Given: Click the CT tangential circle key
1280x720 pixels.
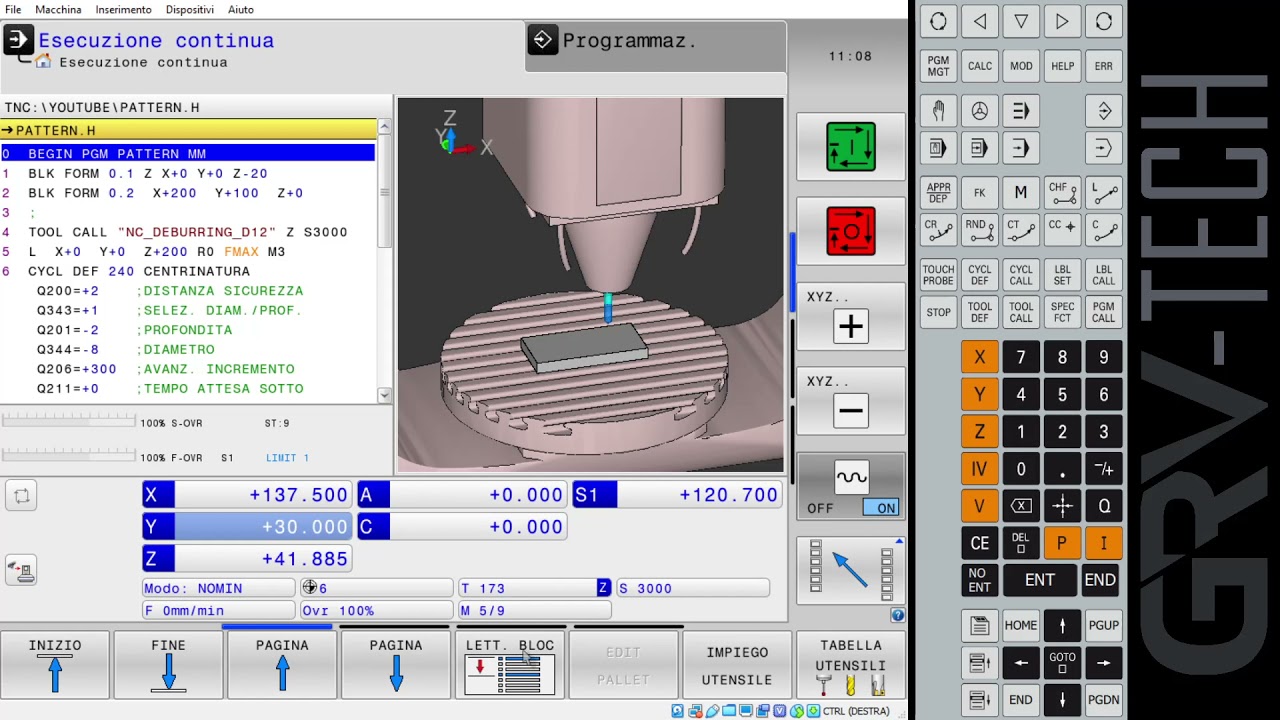Looking at the screenshot, I should (1021, 231).
